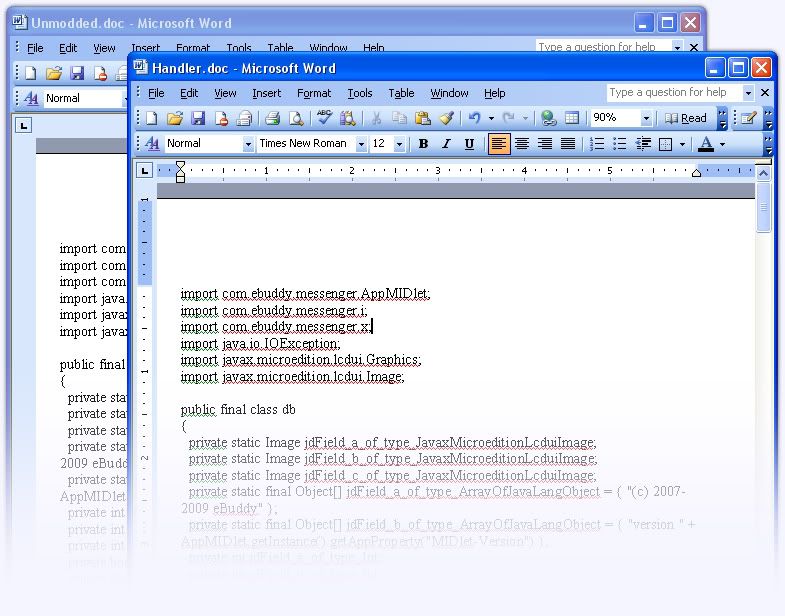Image resolution: width=785 pixels, height=616 pixels.
Task: Click the Insert Hyperlink globe icon
Action: click(549, 118)
